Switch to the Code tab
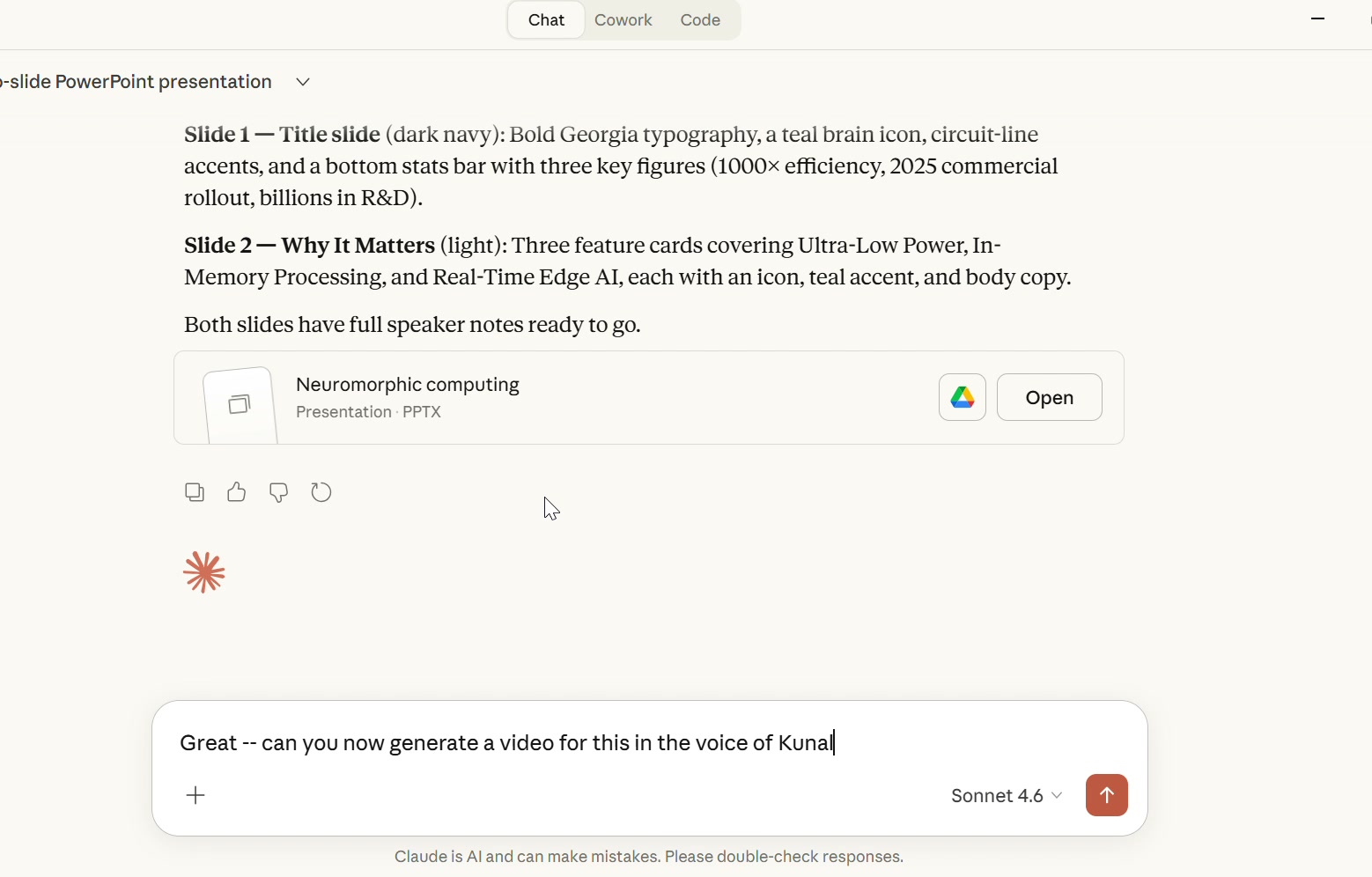This screenshot has width=1372, height=877. tap(700, 20)
